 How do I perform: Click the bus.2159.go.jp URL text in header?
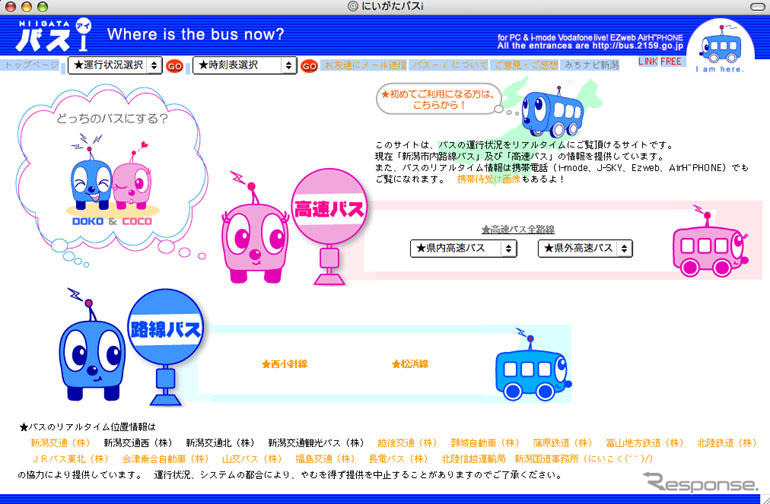pyautogui.click(x=637, y=46)
